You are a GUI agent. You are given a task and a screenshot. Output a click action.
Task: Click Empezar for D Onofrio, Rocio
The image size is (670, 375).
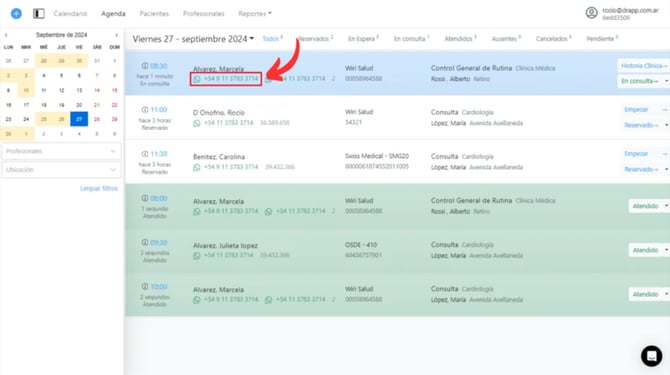pyautogui.click(x=636, y=110)
